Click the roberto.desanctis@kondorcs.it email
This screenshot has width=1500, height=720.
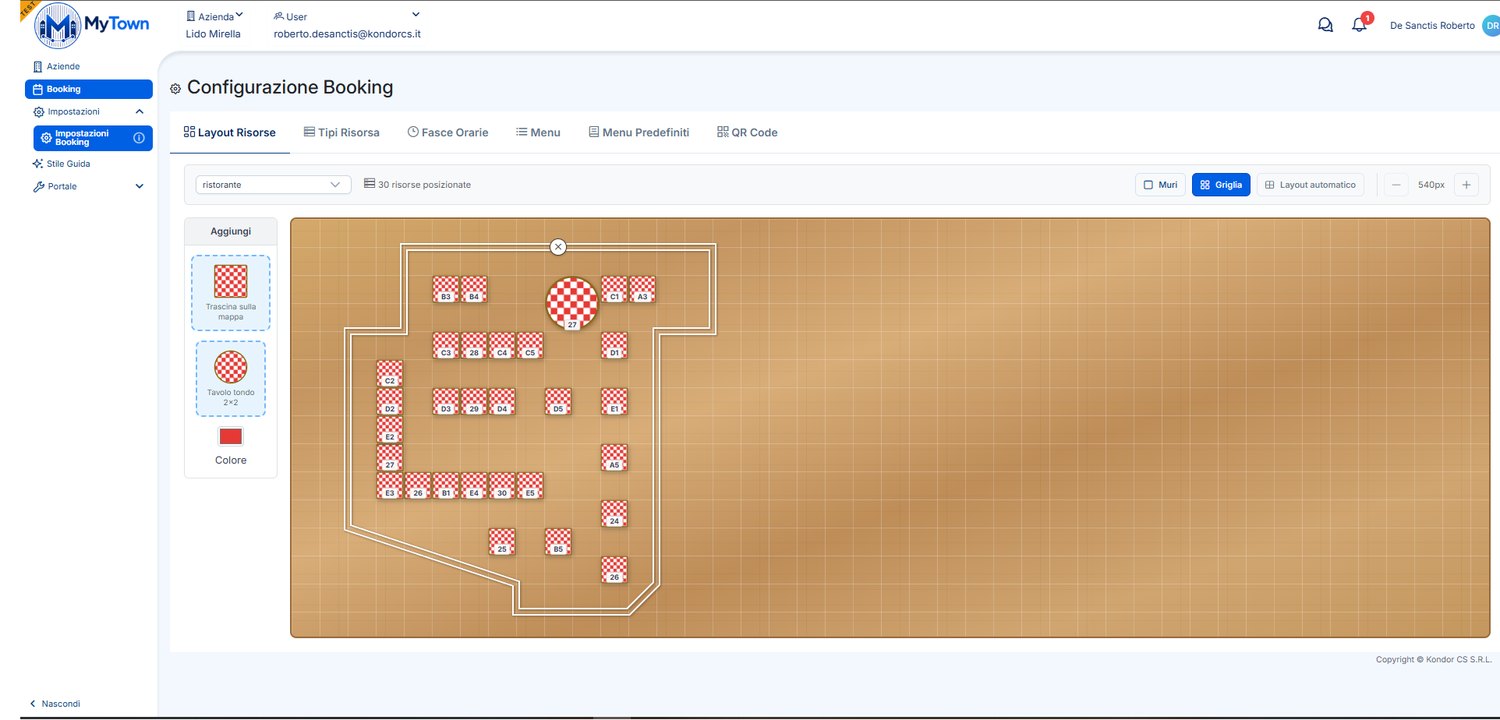(347, 33)
